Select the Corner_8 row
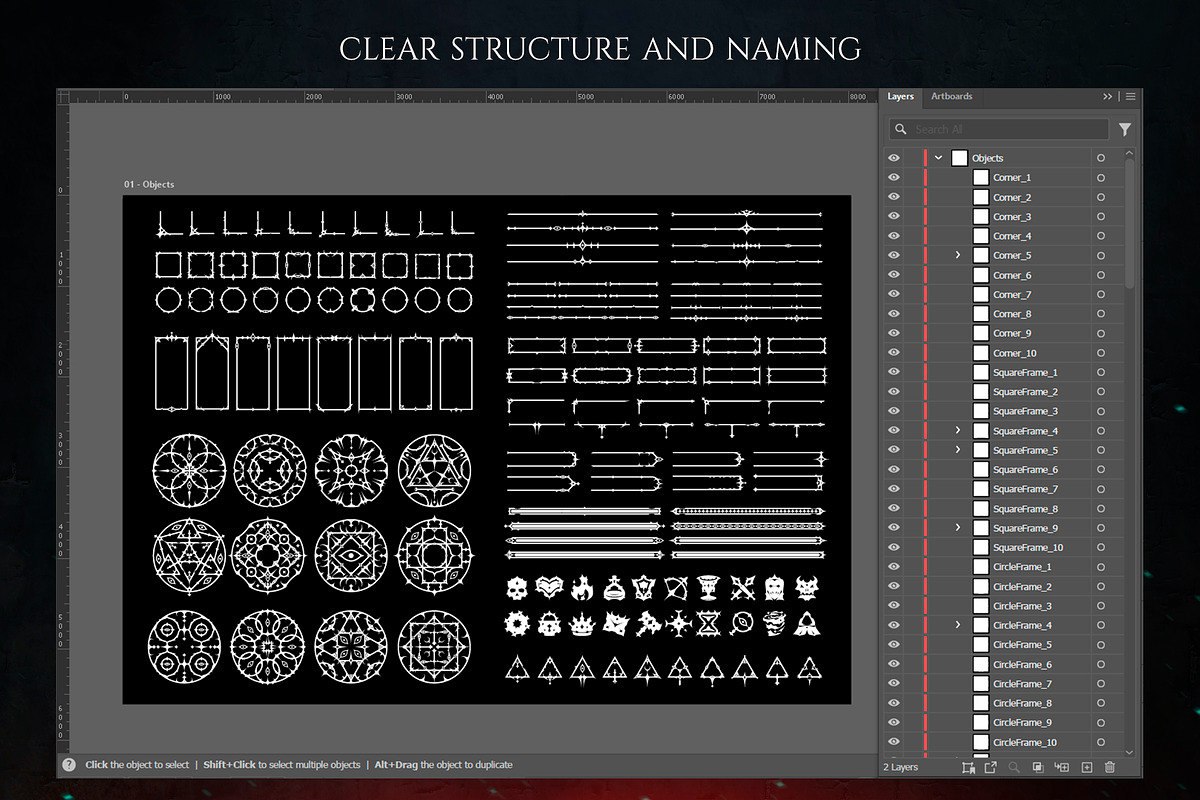 pyautogui.click(x=1003, y=314)
